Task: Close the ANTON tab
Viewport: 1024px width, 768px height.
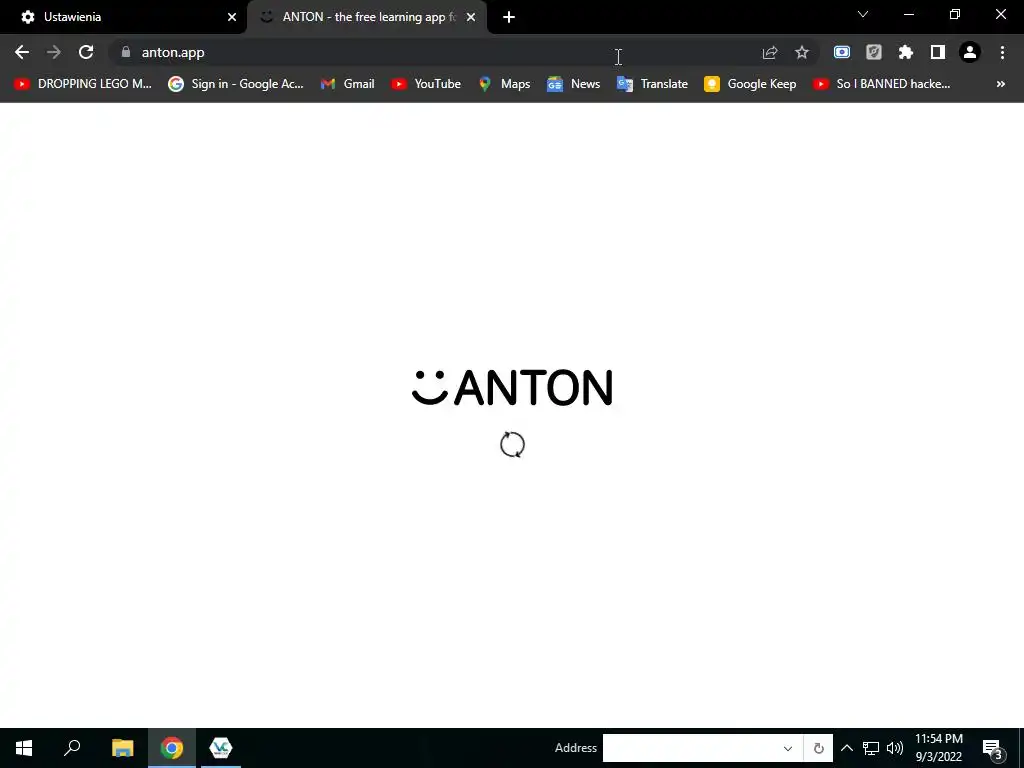Action: coord(471,17)
